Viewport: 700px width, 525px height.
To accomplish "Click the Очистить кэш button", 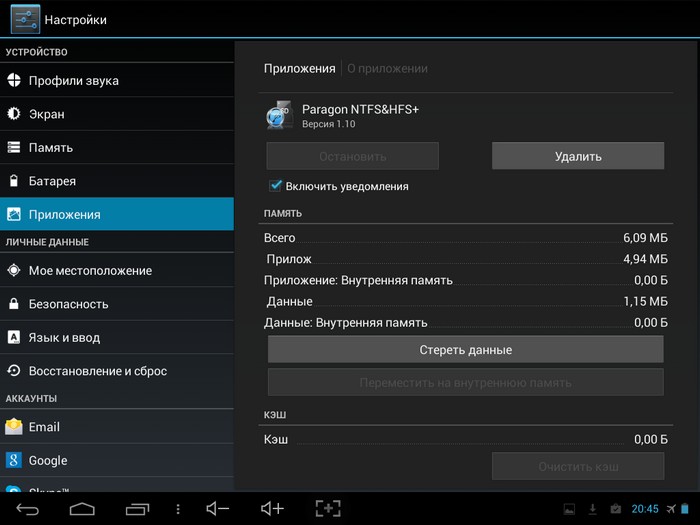I will (x=578, y=466).
